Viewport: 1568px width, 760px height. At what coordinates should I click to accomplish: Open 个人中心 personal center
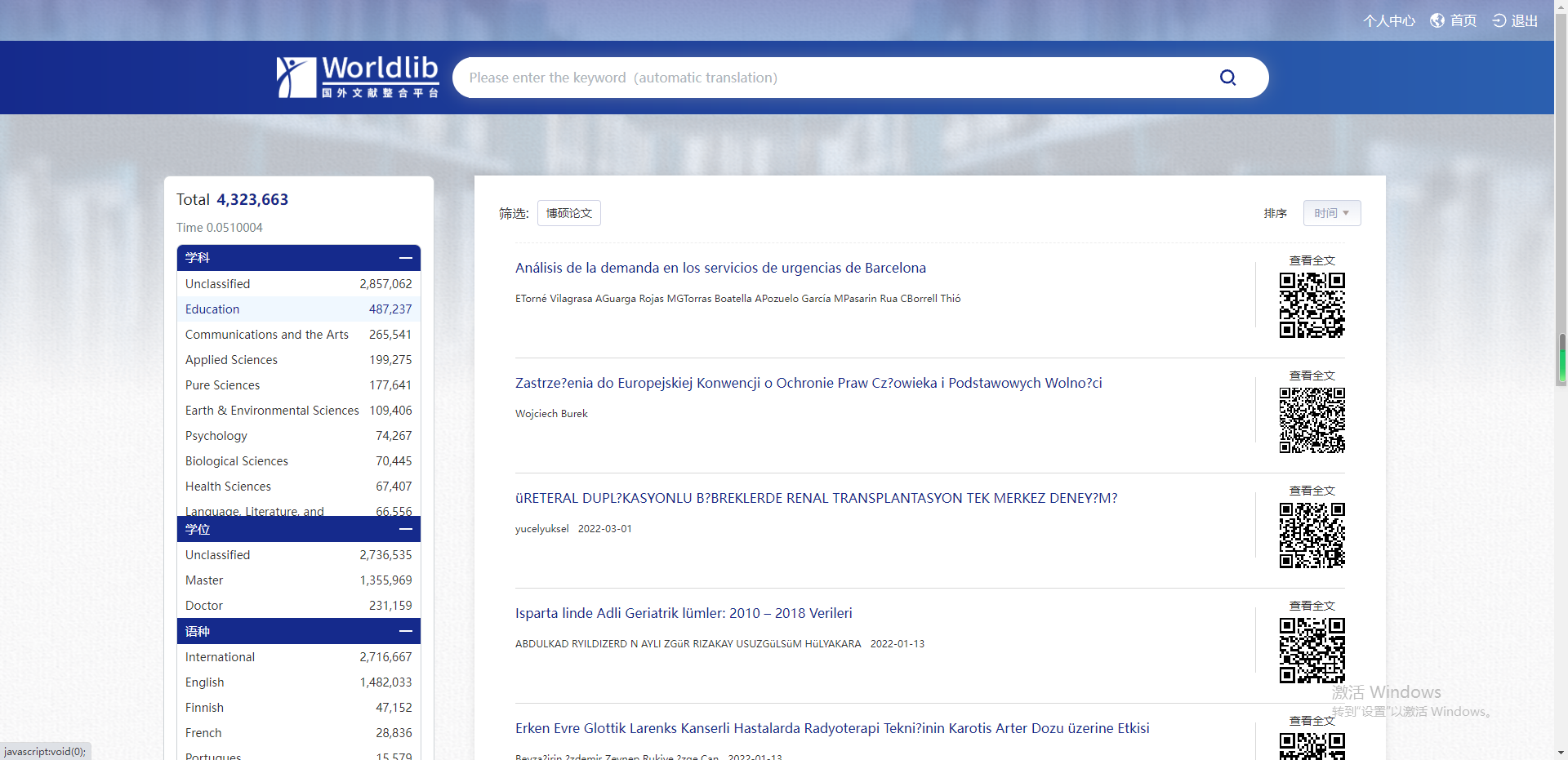(x=1388, y=20)
